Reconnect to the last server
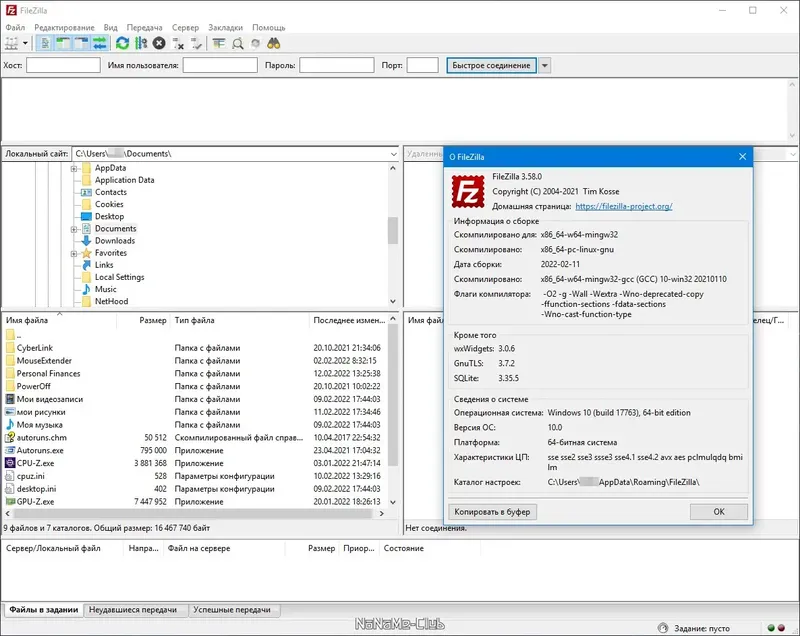Viewport: 800px width, 636px height. [196, 43]
